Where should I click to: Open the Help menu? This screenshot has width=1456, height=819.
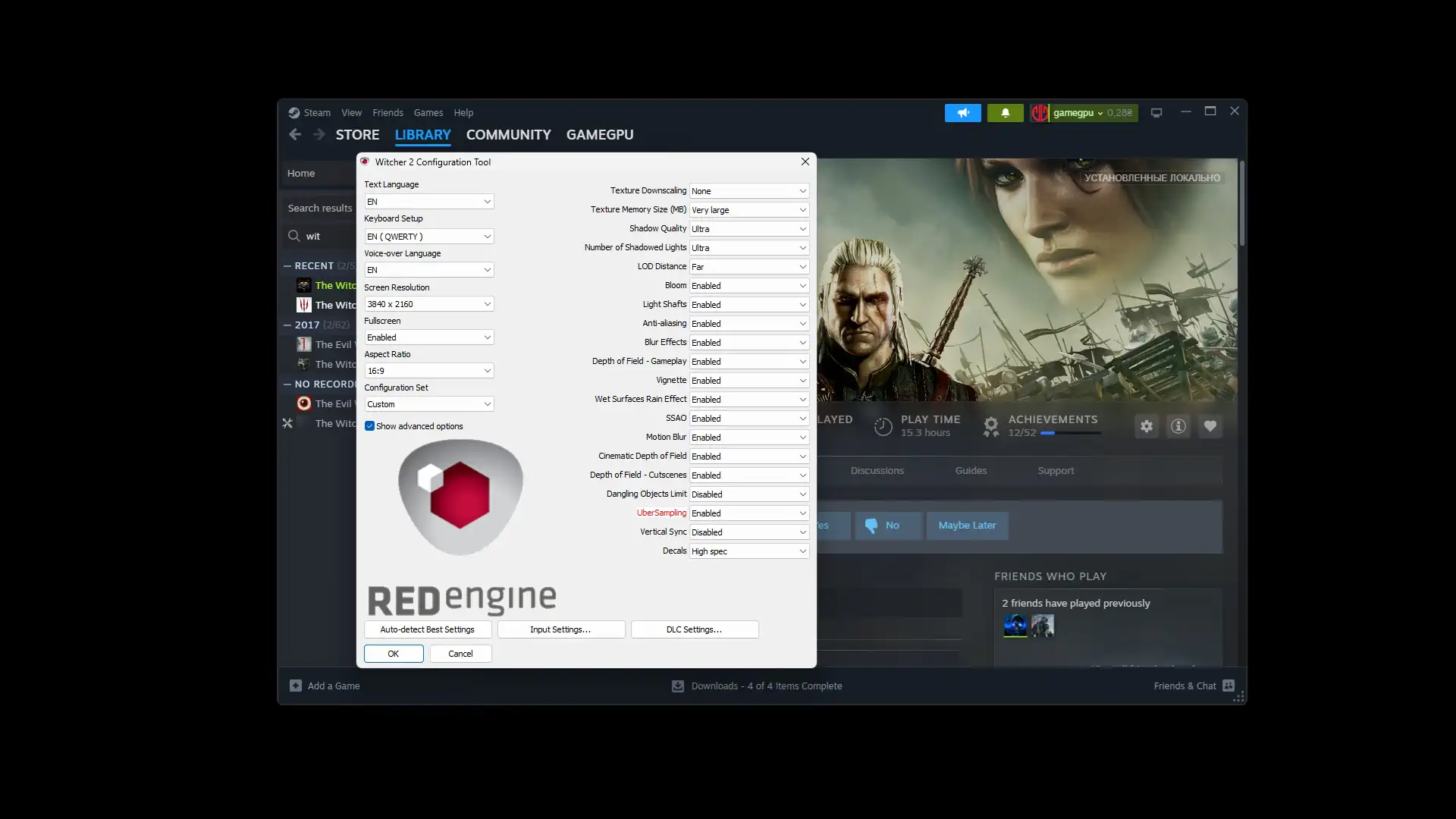point(463,113)
